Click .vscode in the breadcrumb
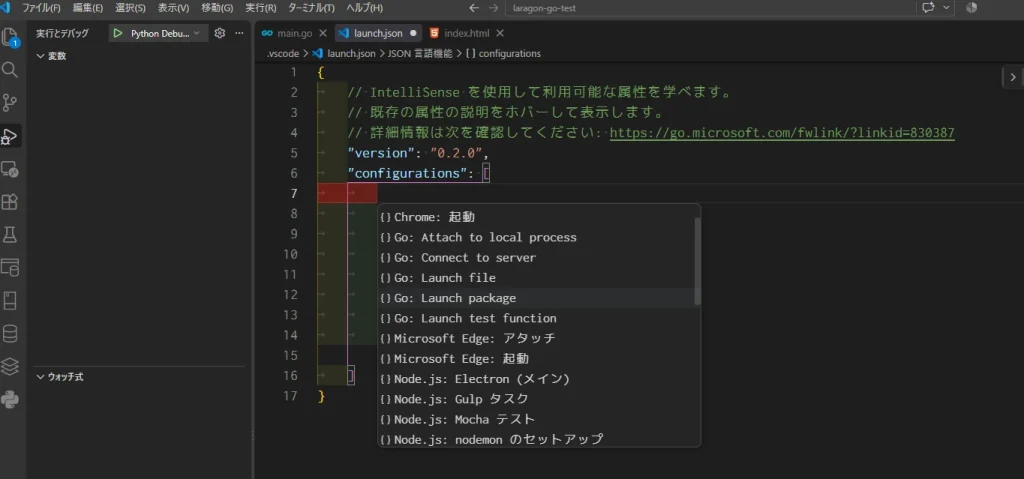The image size is (1024, 479). pyautogui.click(x=283, y=54)
